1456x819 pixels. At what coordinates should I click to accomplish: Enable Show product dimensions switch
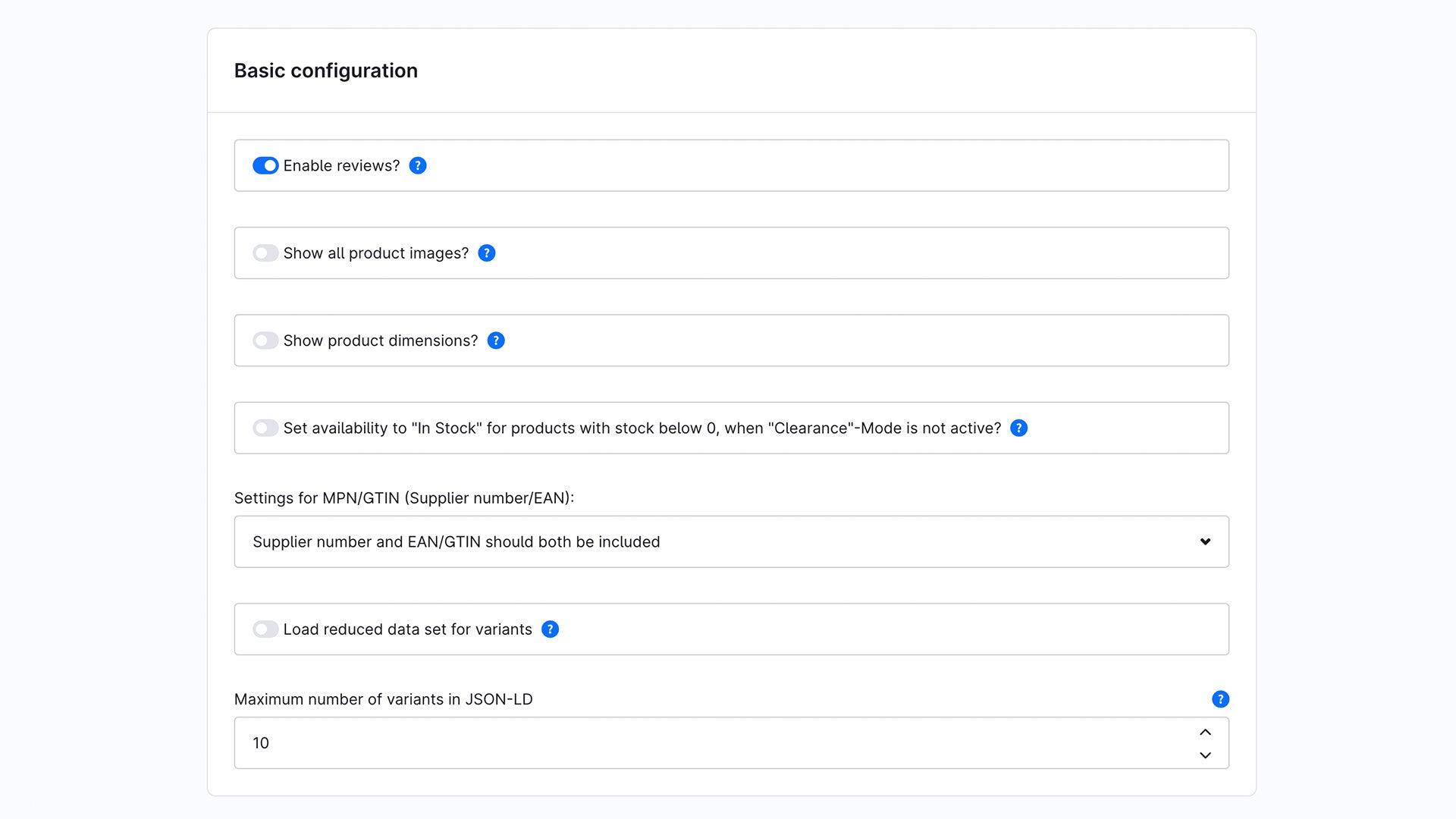click(x=265, y=340)
